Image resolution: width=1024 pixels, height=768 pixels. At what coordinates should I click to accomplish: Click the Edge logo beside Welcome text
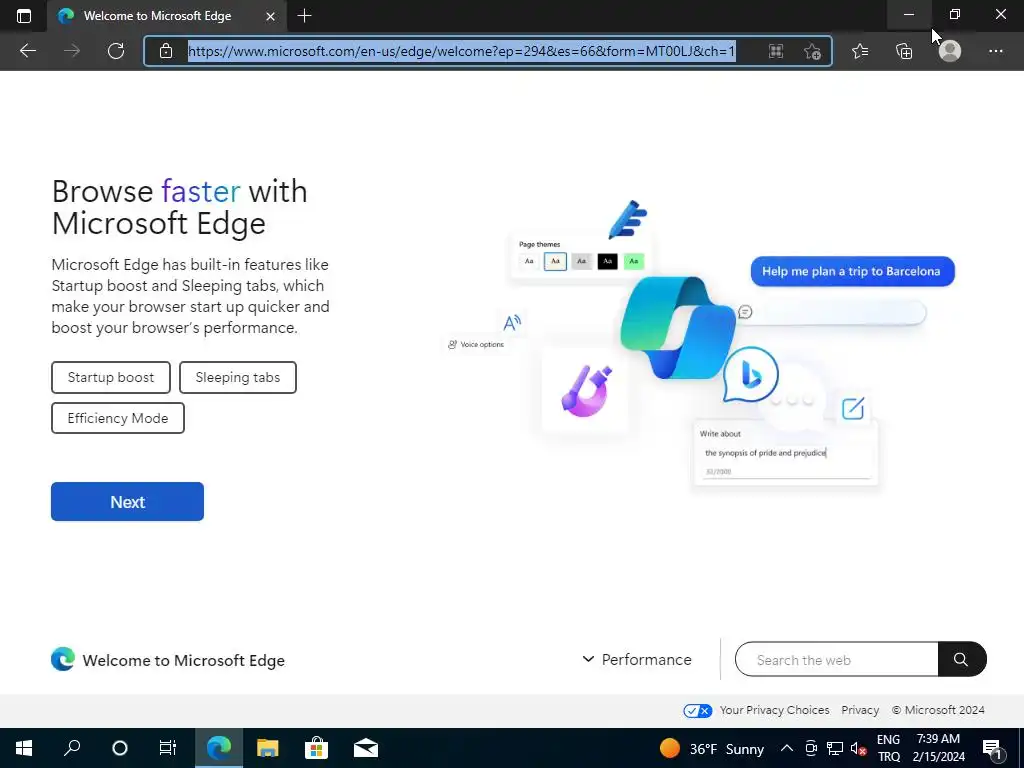pos(63,660)
